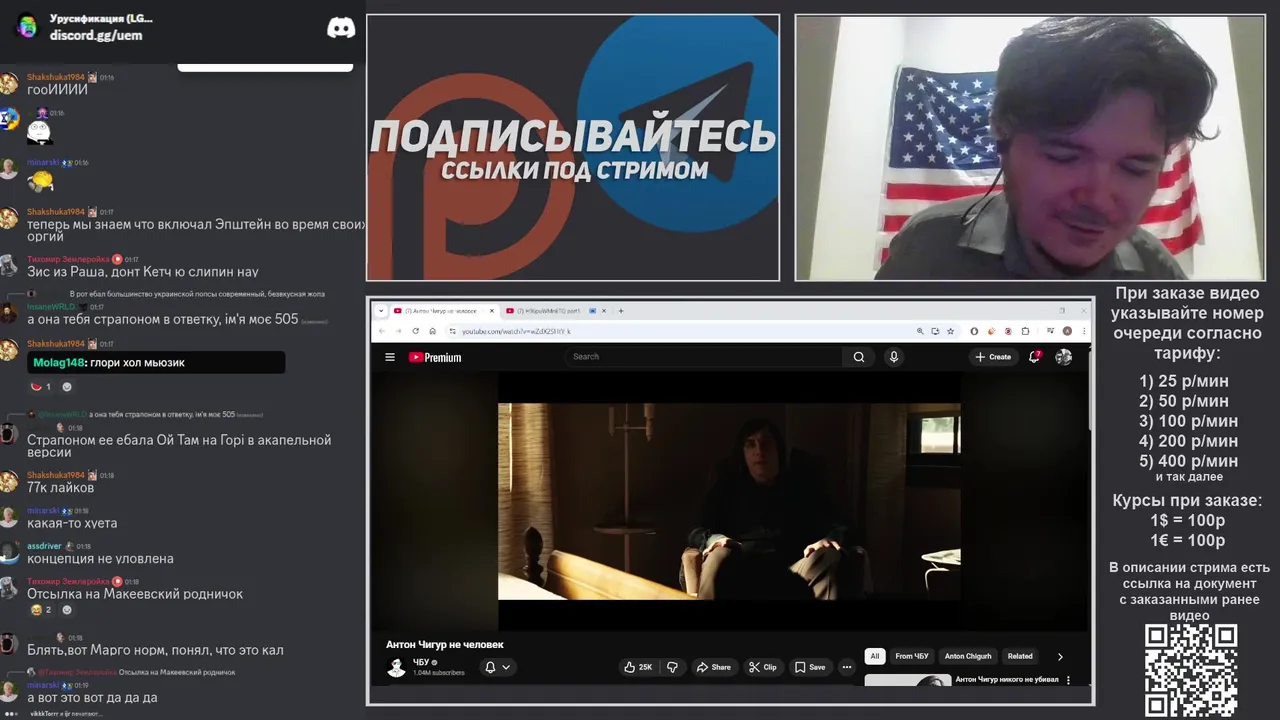Click the YouTube Create button
1280x720 pixels.
point(993,357)
